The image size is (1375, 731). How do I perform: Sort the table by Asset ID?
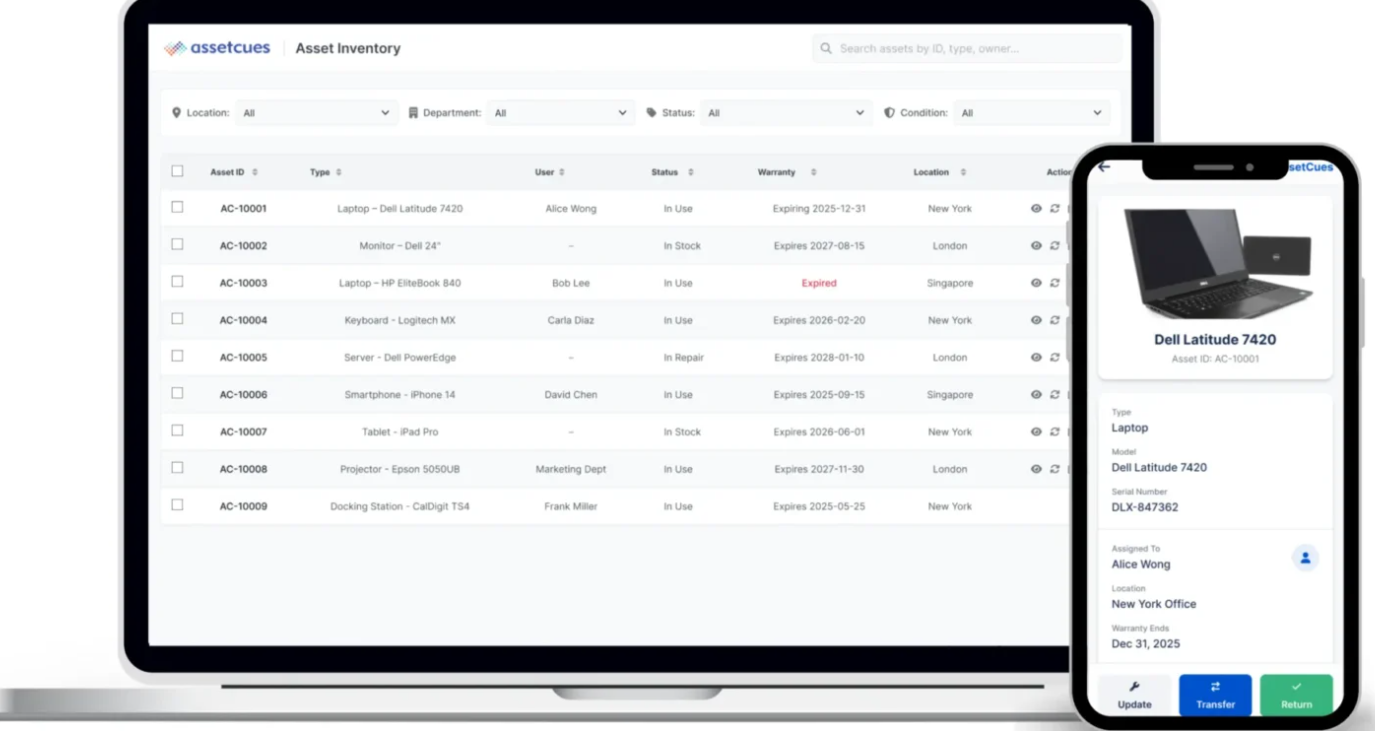click(255, 173)
